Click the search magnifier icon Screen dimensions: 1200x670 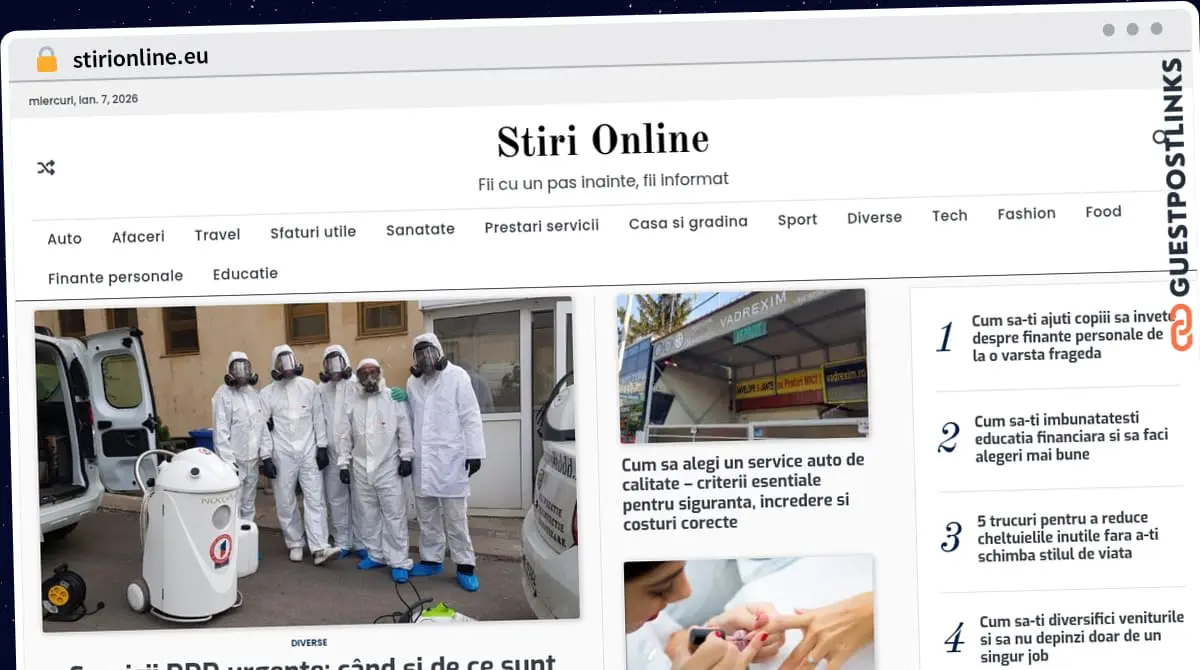click(x=1160, y=138)
